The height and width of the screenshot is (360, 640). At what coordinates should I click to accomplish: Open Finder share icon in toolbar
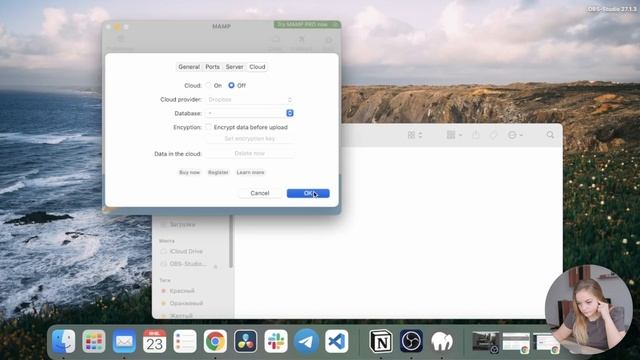click(476, 135)
